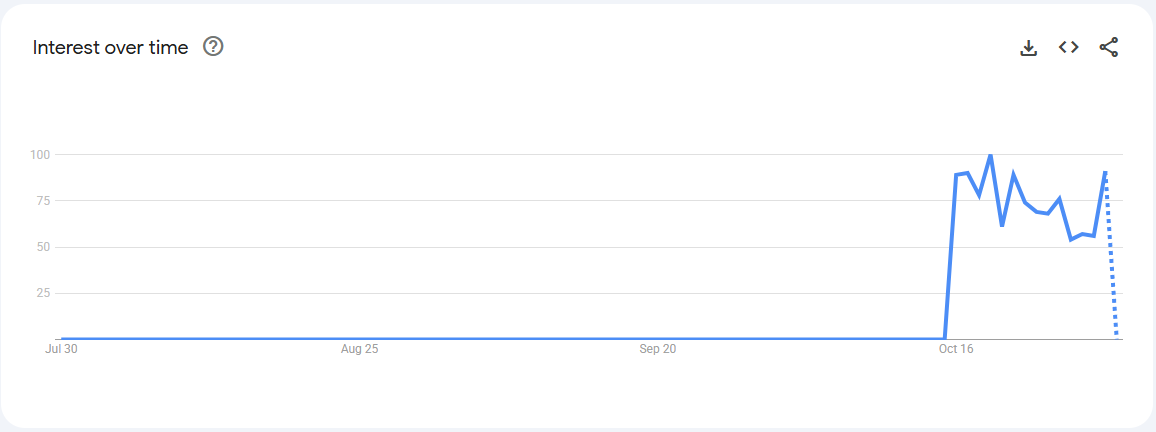This screenshot has width=1156, height=432.
Task: Download the chart data as CSV
Action: [1028, 47]
